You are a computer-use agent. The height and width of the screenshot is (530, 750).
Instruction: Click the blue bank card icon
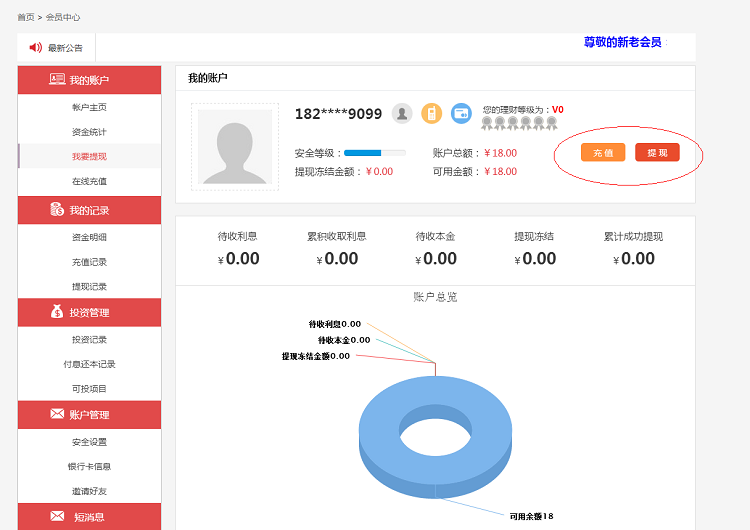[x=461, y=114]
